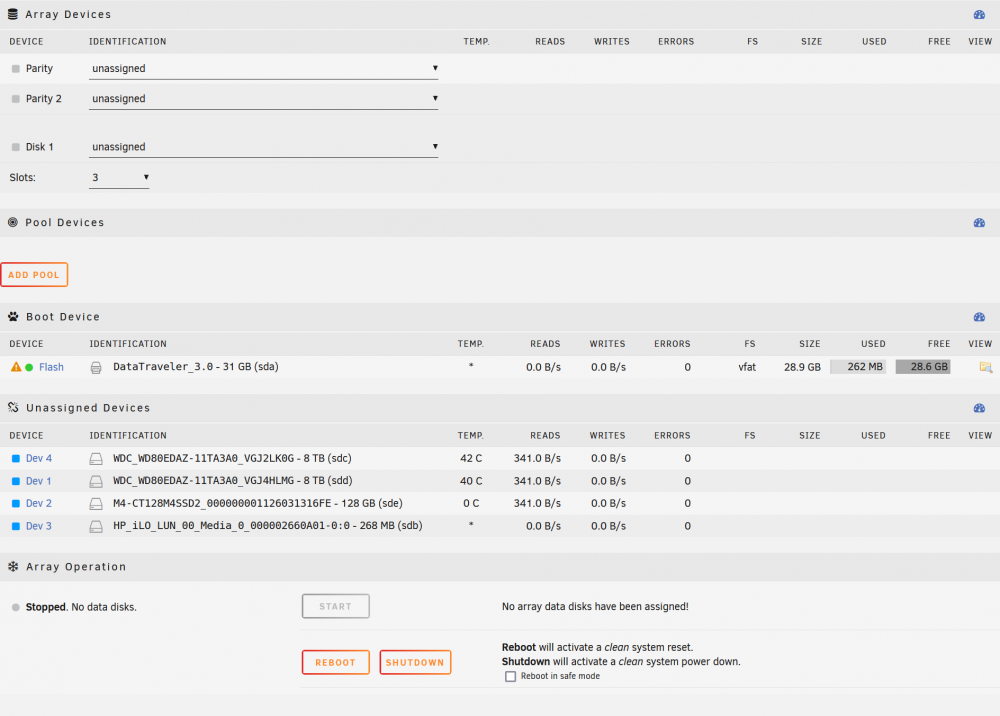Enable Reboot in safe mode checkbox
The height and width of the screenshot is (716, 1000).
(x=510, y=676)
